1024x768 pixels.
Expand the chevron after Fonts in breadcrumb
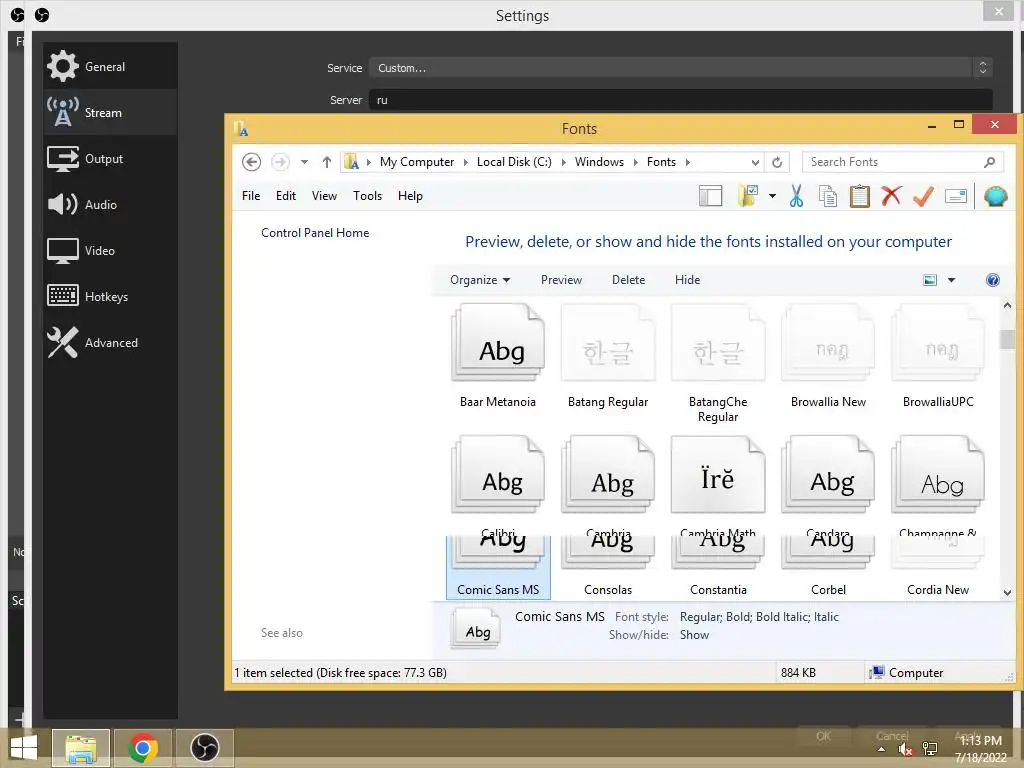pos(688,162)
